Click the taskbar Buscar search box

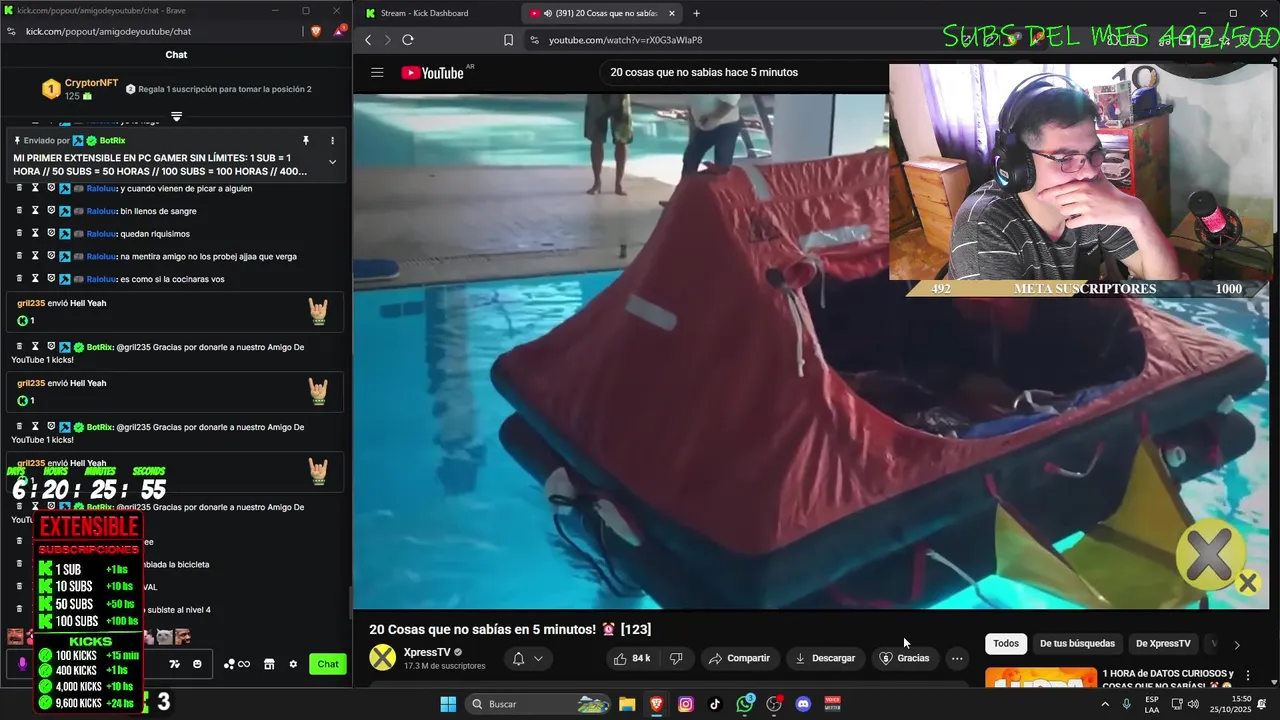(540, 704)
